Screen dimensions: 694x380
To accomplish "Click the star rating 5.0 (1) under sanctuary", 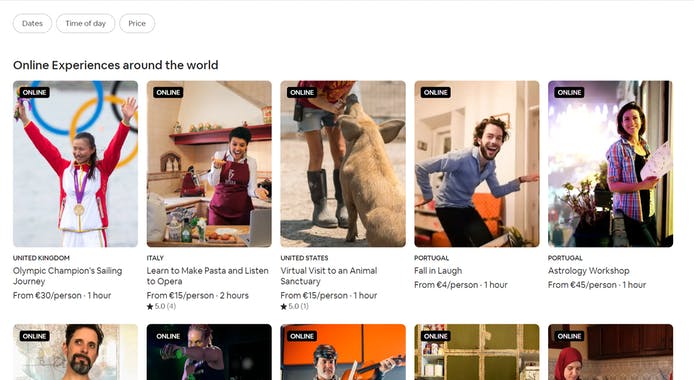I will point(294,306).
